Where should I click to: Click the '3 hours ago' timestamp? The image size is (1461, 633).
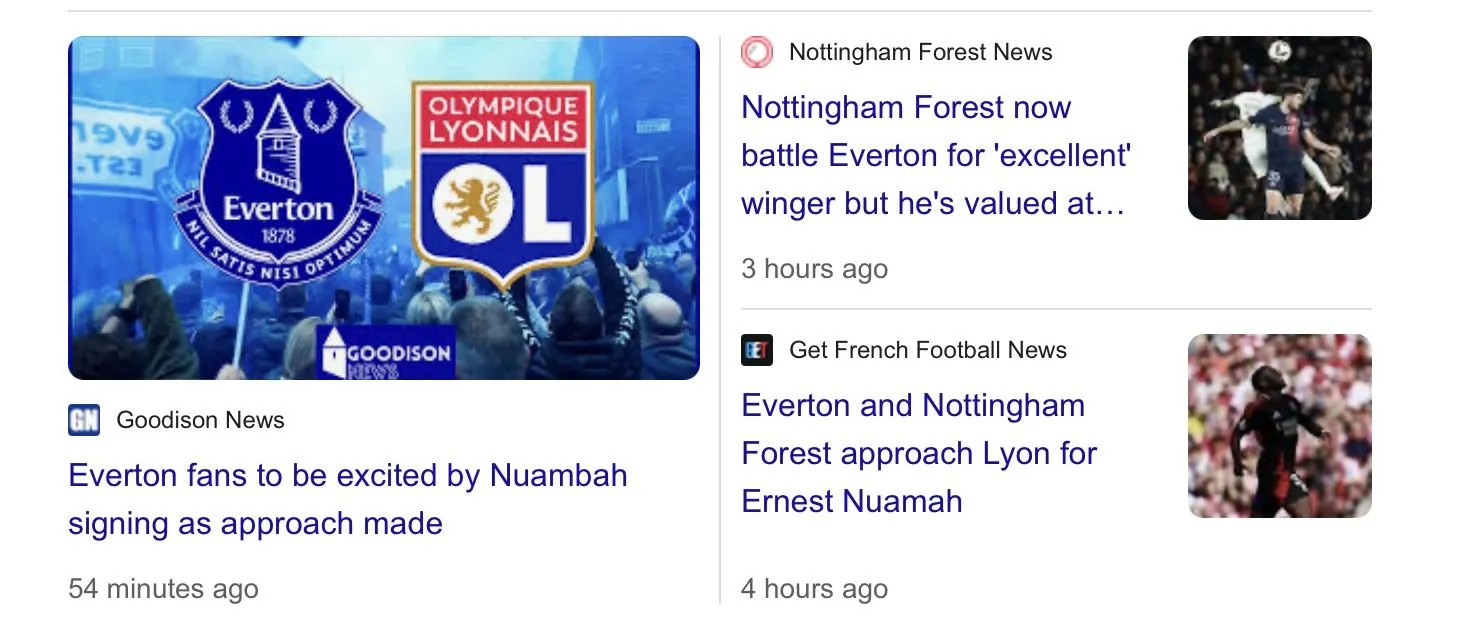(814, 269)
